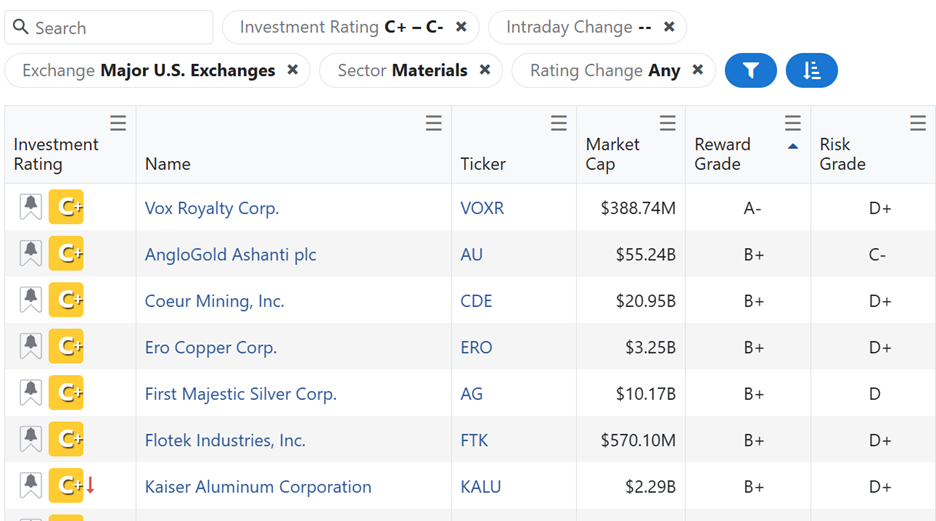The width and height of the screenshot is (936, 521).
Task: Toggle alert bell for Kaiser Aluminum row
Action: pyautogui.click(x=31, y=486)
